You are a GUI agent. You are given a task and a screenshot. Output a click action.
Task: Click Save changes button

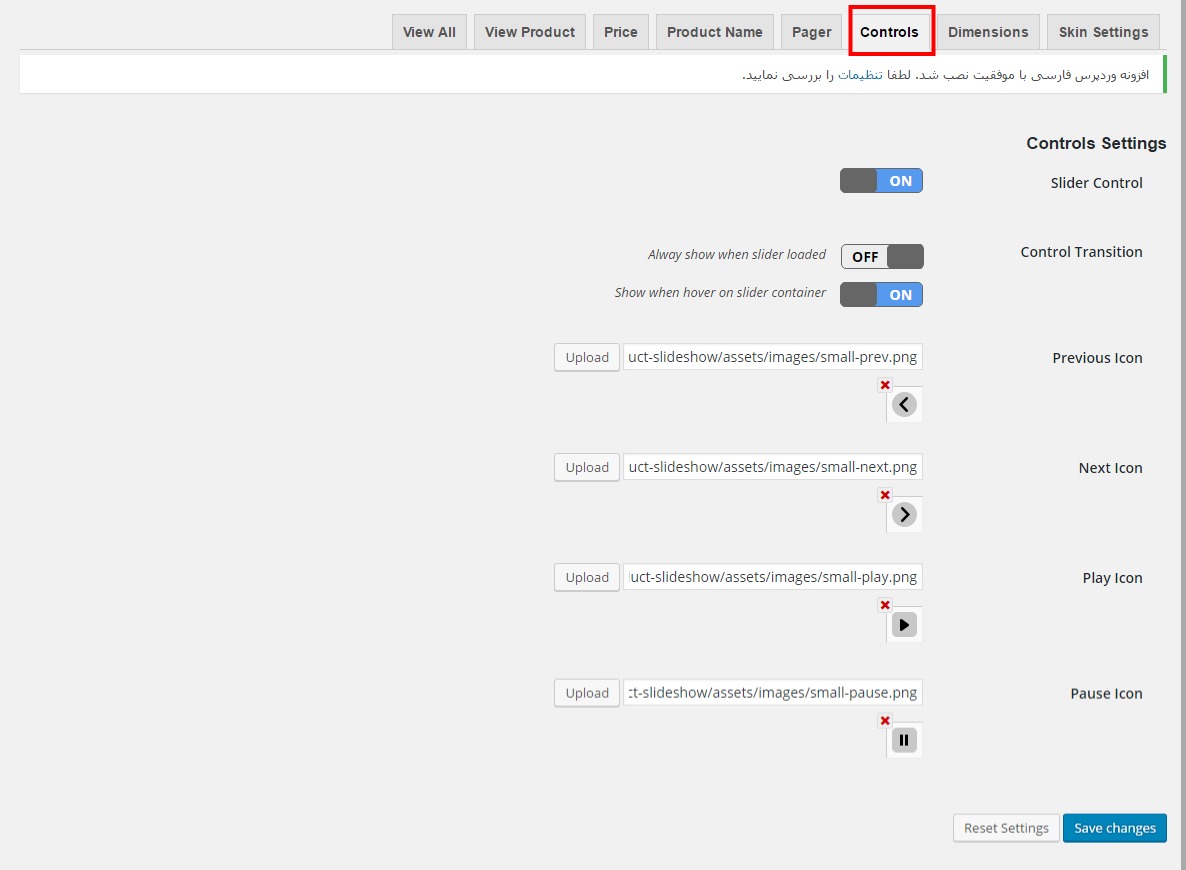click(x=1114, y=828)
